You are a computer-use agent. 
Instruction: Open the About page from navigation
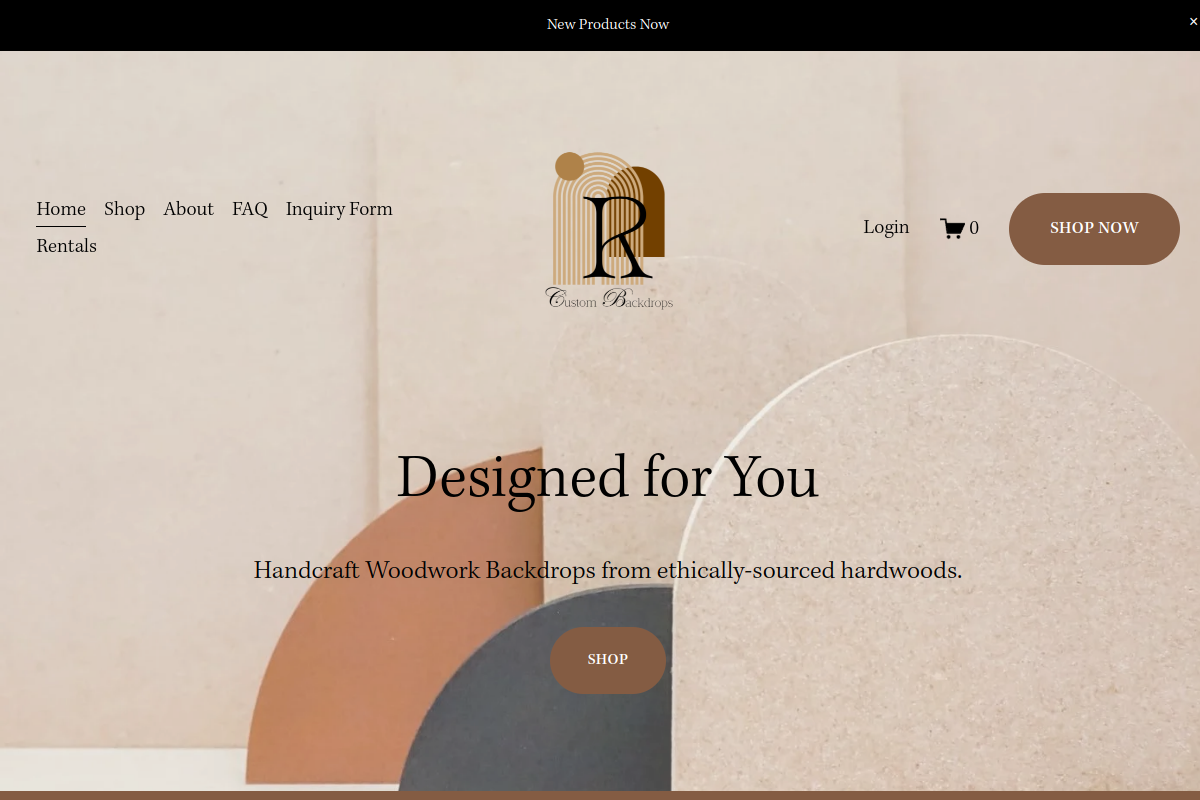click(188, 209)
